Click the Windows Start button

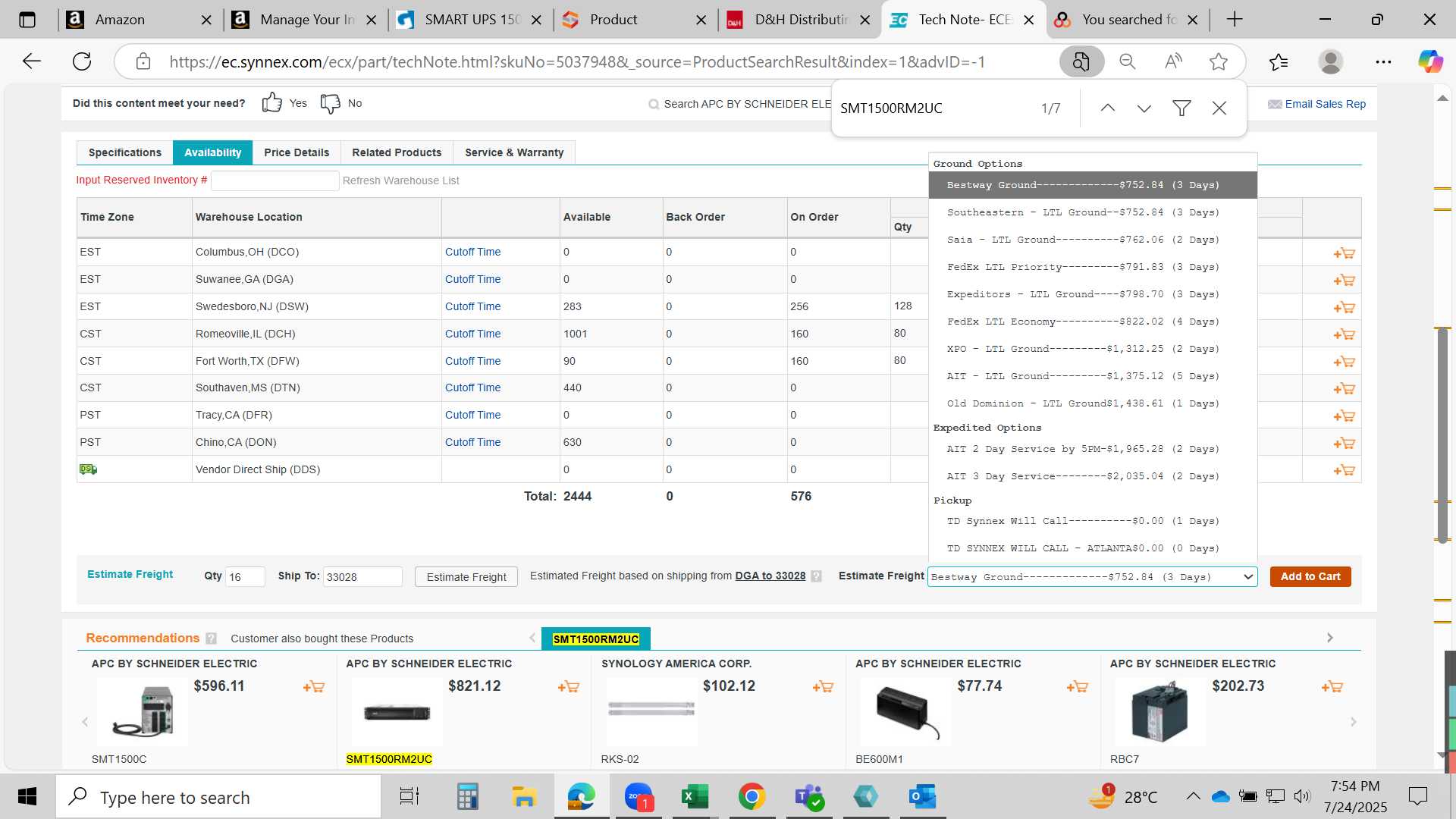(27, 797)
